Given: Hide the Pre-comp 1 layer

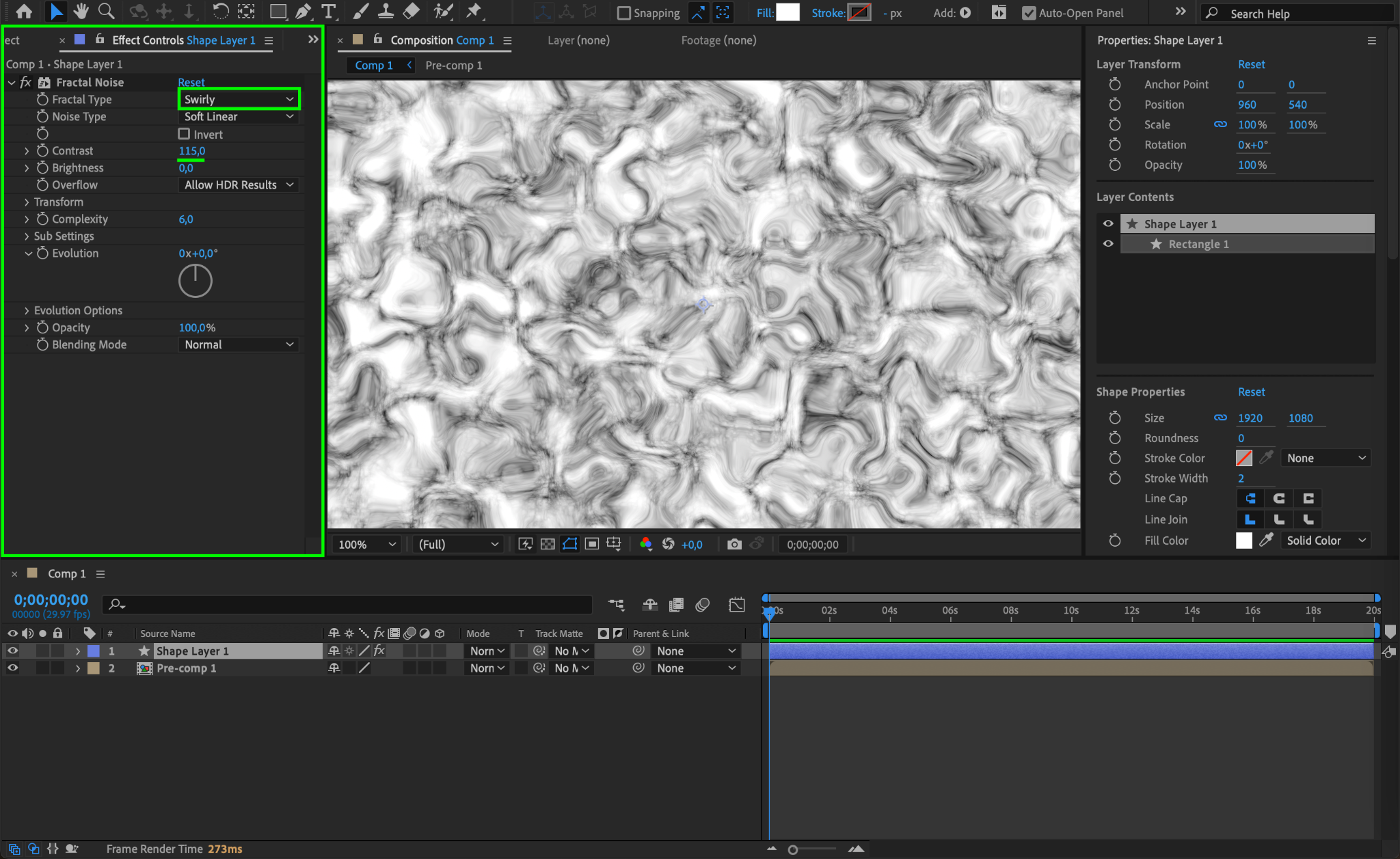Looking at the screenshot, I should (x=12, y=668).
